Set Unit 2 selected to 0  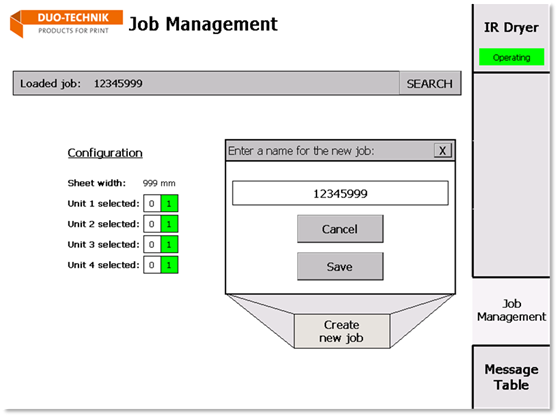tap(152, 224)
